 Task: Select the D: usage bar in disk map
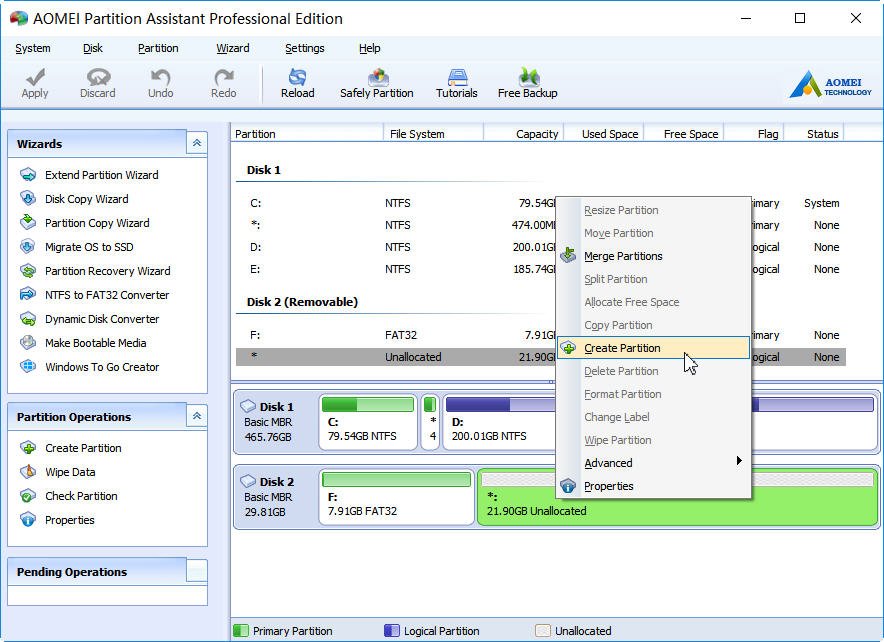tap(501, 404)
